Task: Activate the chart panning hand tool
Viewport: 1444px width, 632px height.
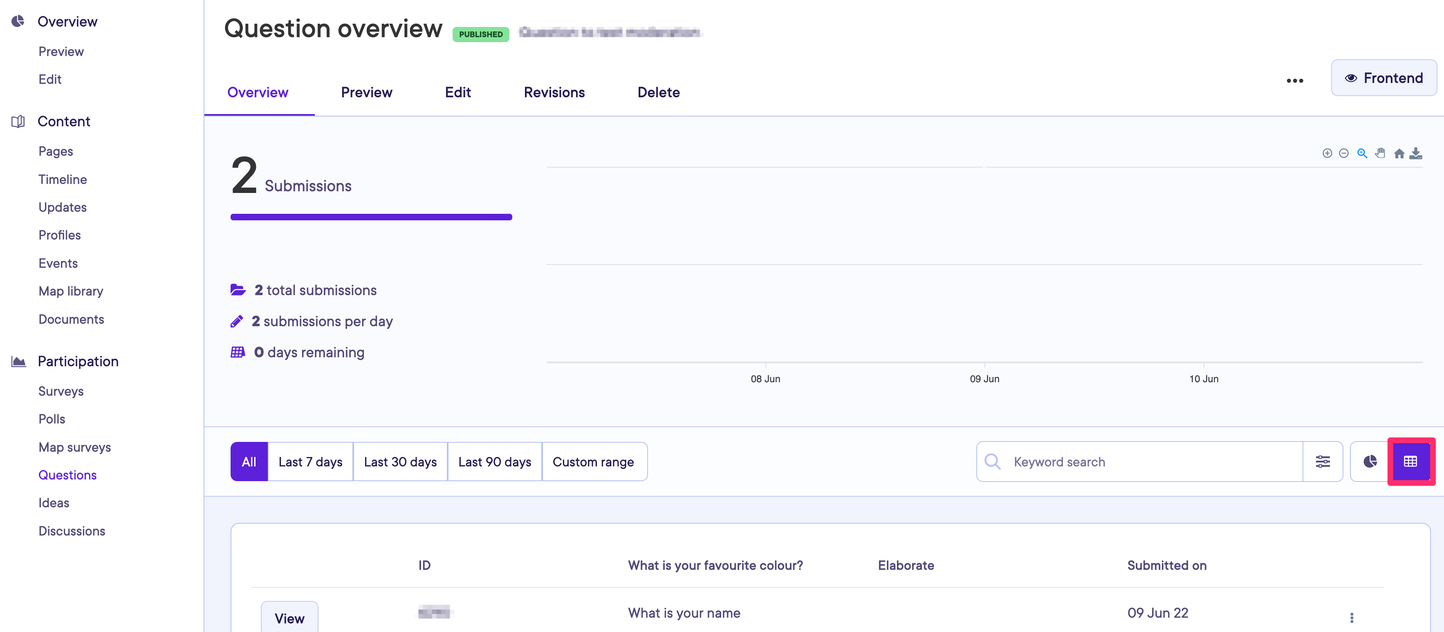Action: pyautogui.click(x=1380, y=154)
